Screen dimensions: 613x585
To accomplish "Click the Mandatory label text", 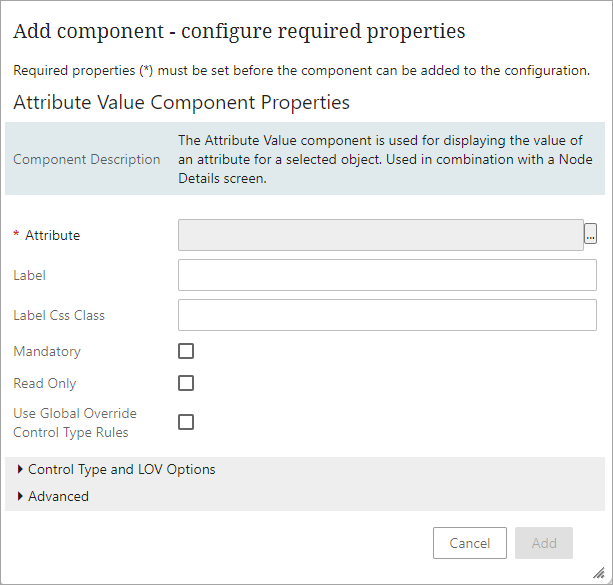I will (47, 351).
